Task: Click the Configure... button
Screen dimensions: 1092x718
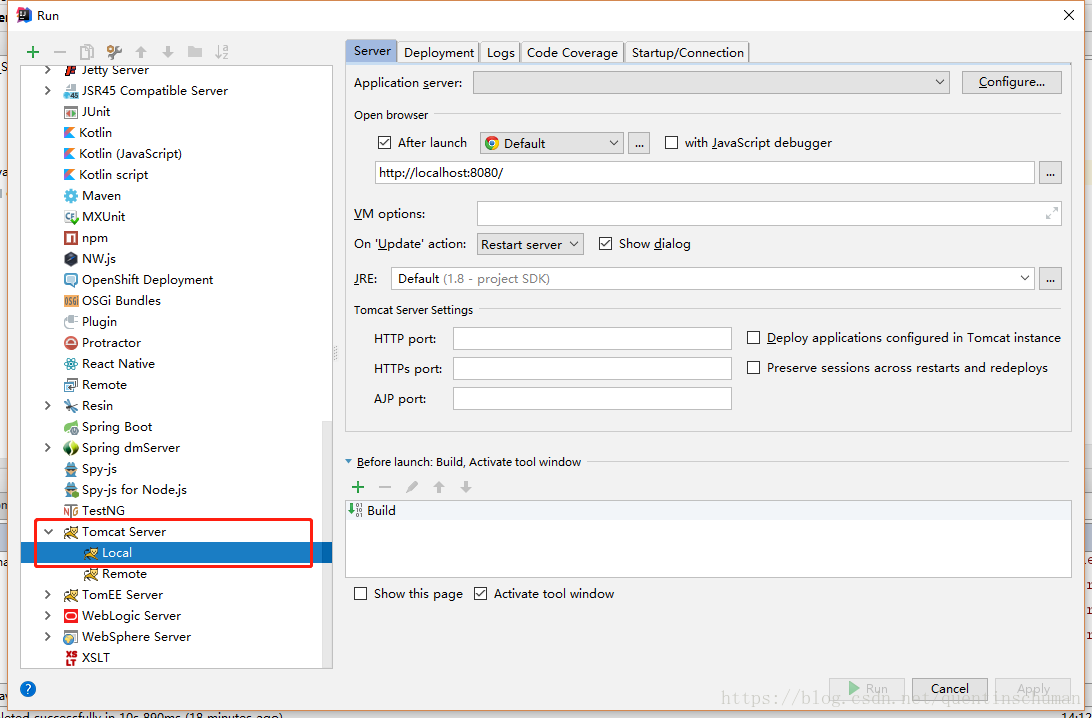Action: click(x=1012, y=82)
